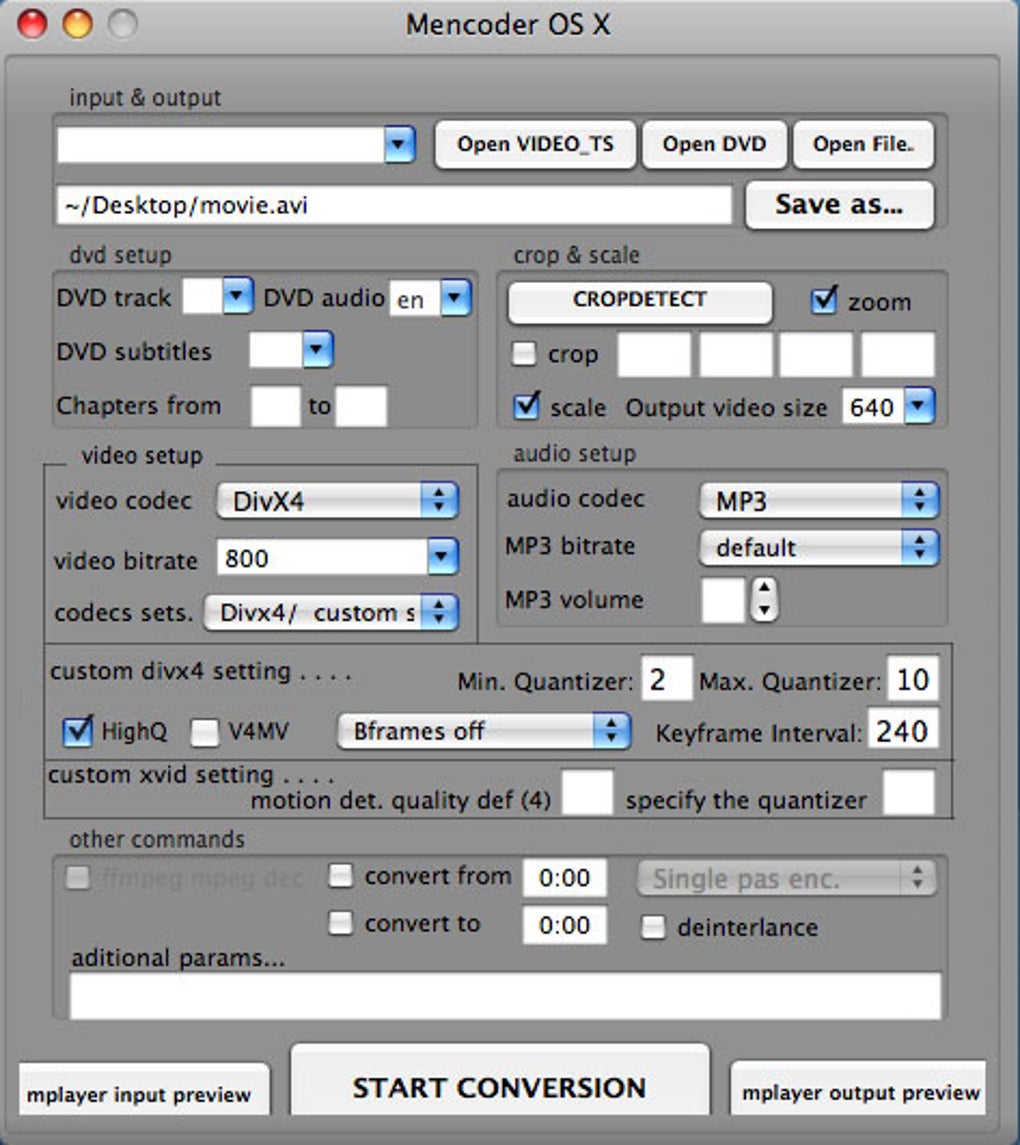The image size is (1020, 1145).
Task: Click the convert from time field
Action: tap(564, 878)
